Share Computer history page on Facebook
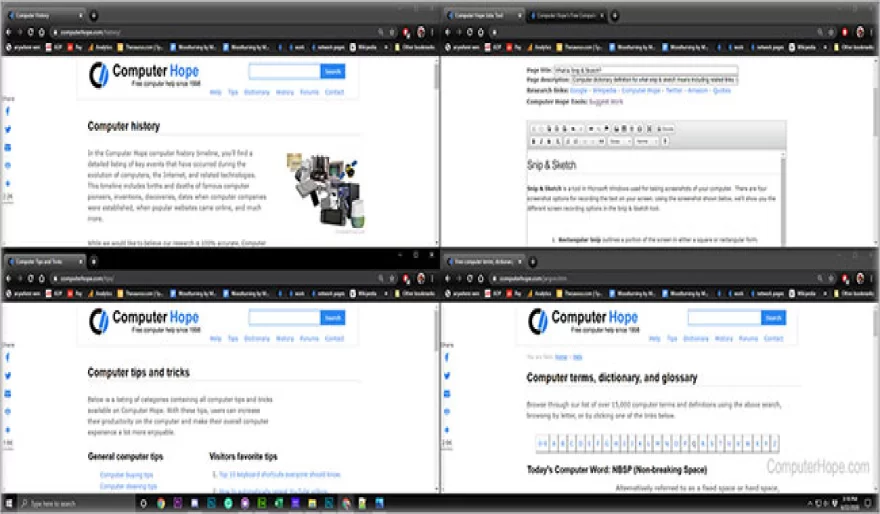Screen dimensions: 880x514 coord(8,111)
